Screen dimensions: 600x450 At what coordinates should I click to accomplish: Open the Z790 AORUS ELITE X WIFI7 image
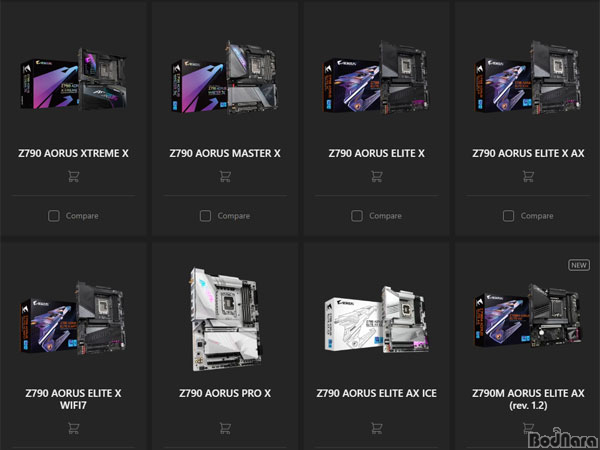(x=73, y=318)
